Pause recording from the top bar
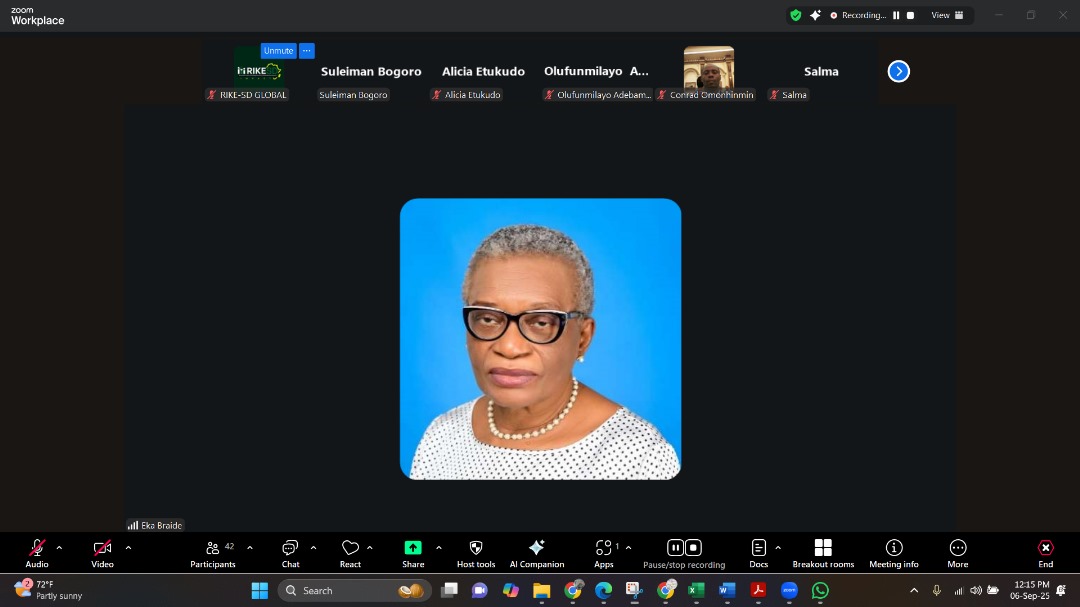This screenshot has height=607, width=1080. [x=896, y=15]
